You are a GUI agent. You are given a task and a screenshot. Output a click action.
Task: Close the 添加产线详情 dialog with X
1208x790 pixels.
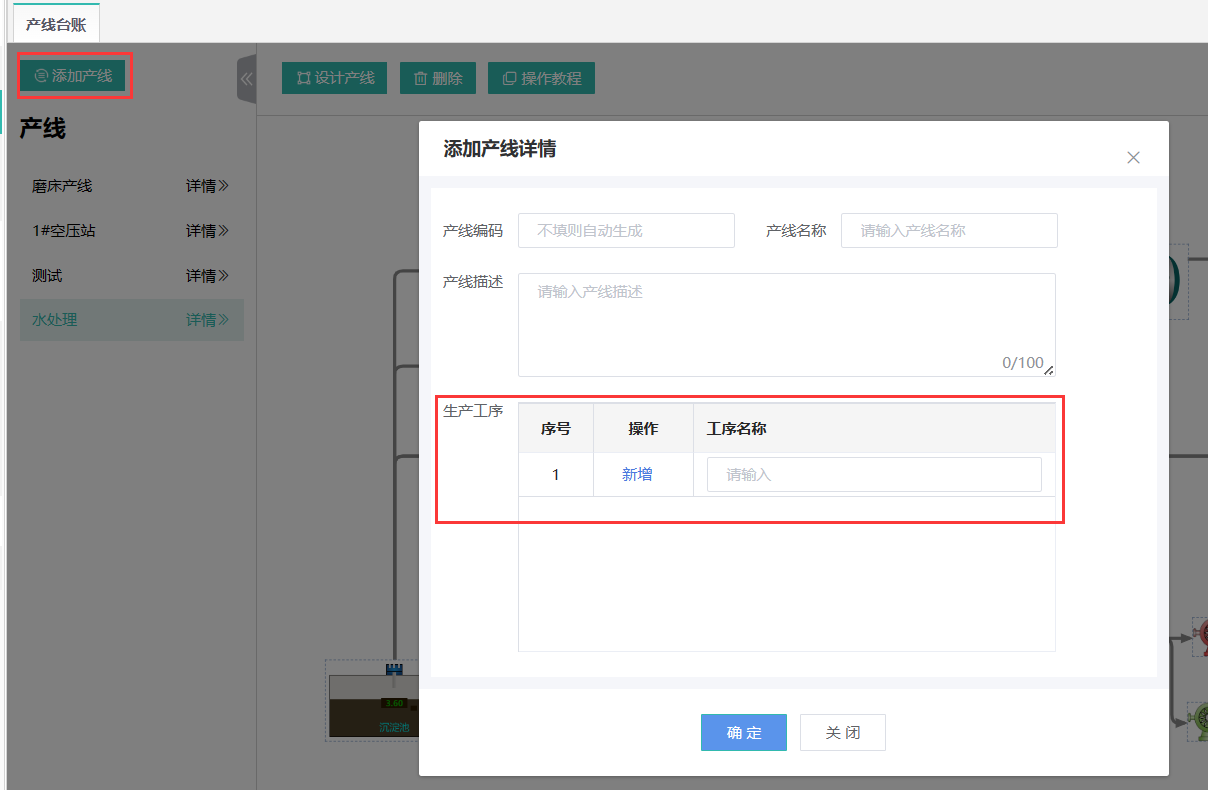[x=1133, y=157]
